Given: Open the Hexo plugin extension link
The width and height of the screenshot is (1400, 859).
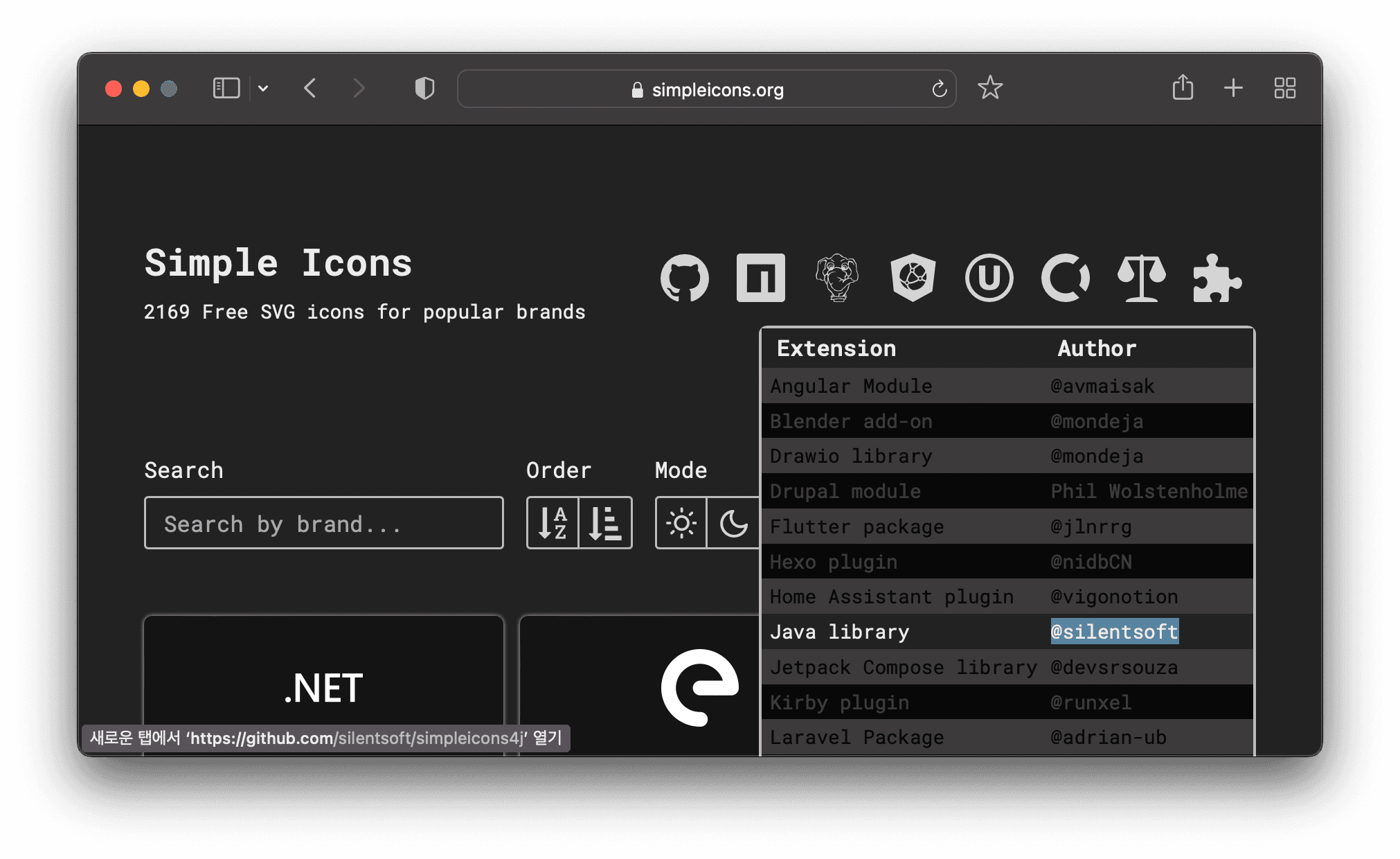Looking at the screenshot, I should [834, 562].
